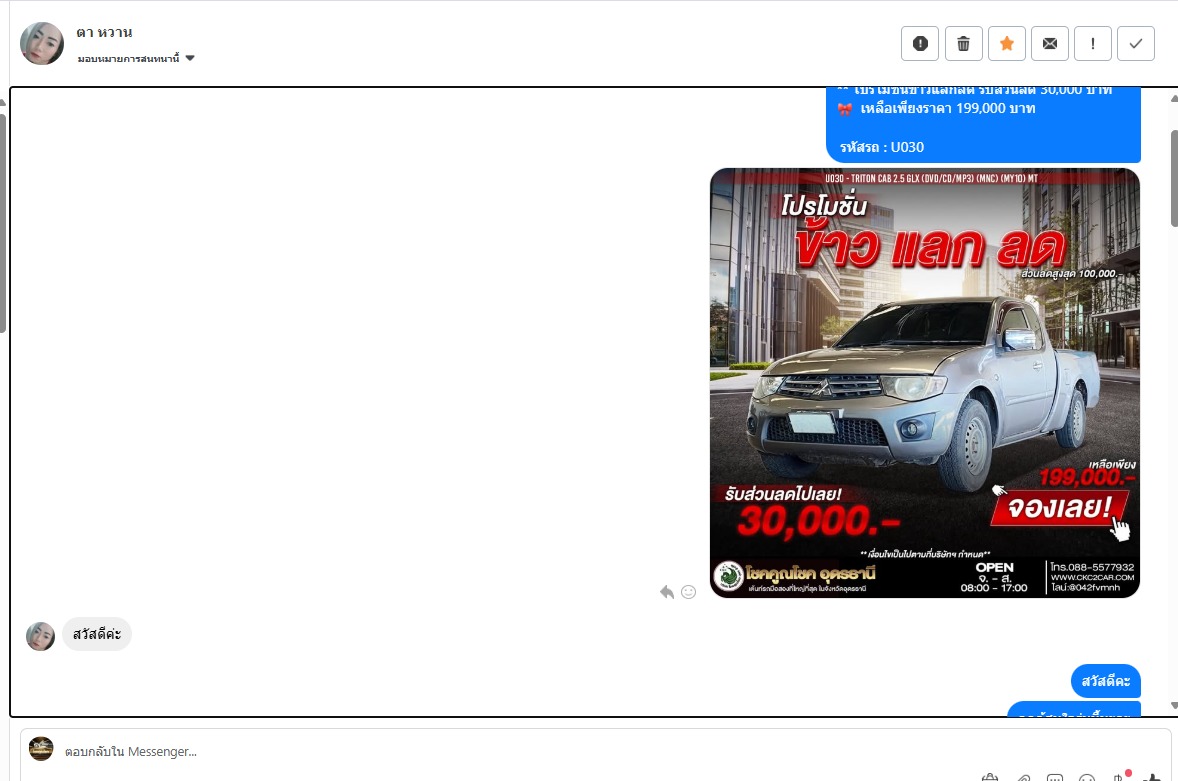Image resolution: width=1178 pixels, height=781 pixels.
Task: Click the page avatar beside the reply box
Action: point(41,749)
